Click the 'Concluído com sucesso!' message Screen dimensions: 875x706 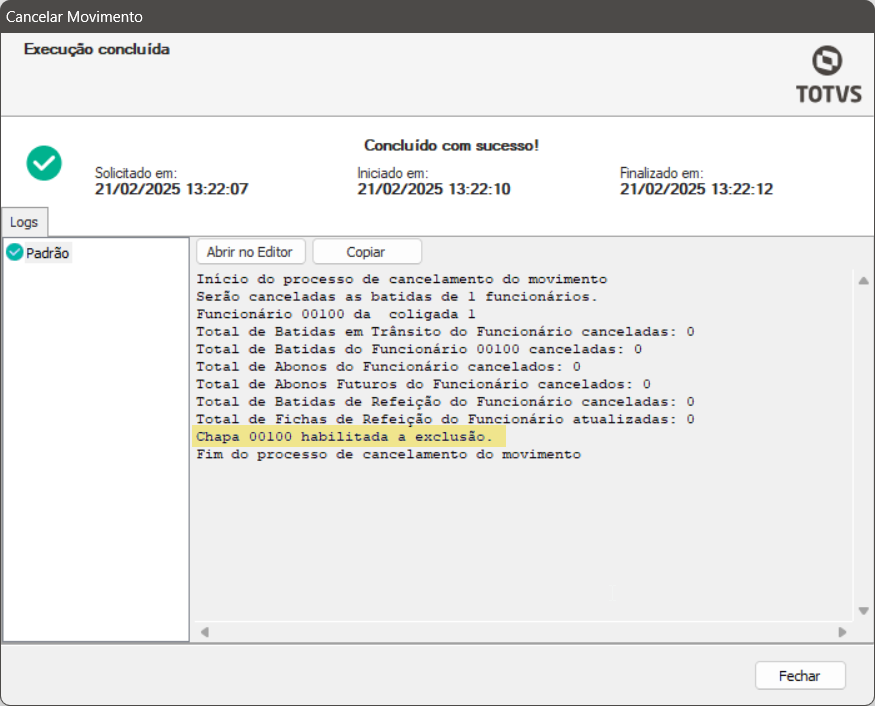(451, 146)
